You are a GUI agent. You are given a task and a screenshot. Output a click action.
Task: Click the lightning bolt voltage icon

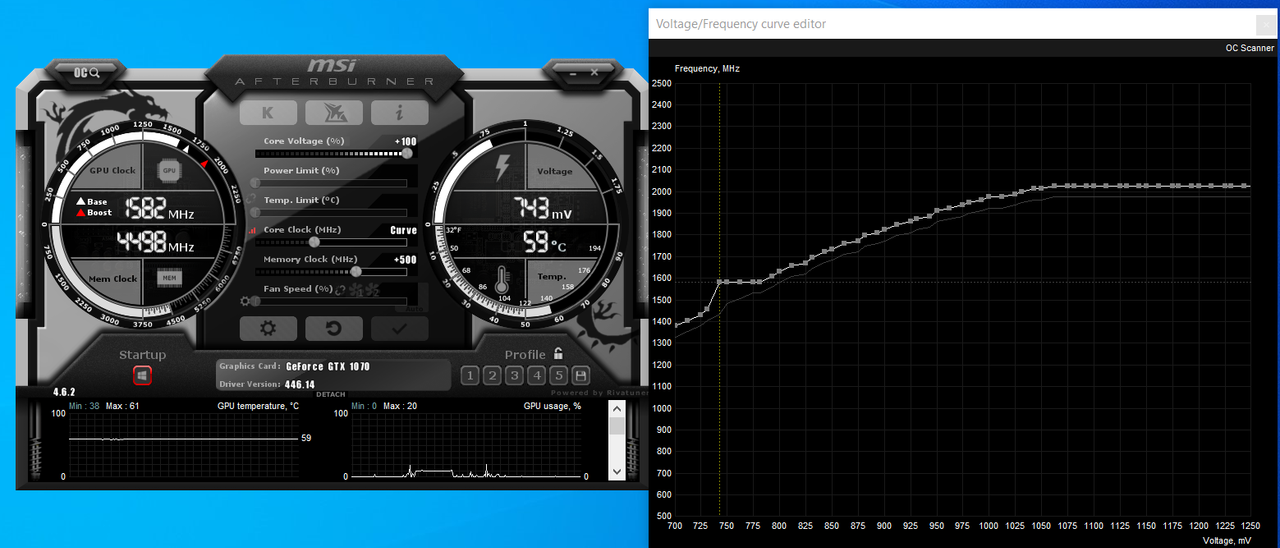pos(503,168)
